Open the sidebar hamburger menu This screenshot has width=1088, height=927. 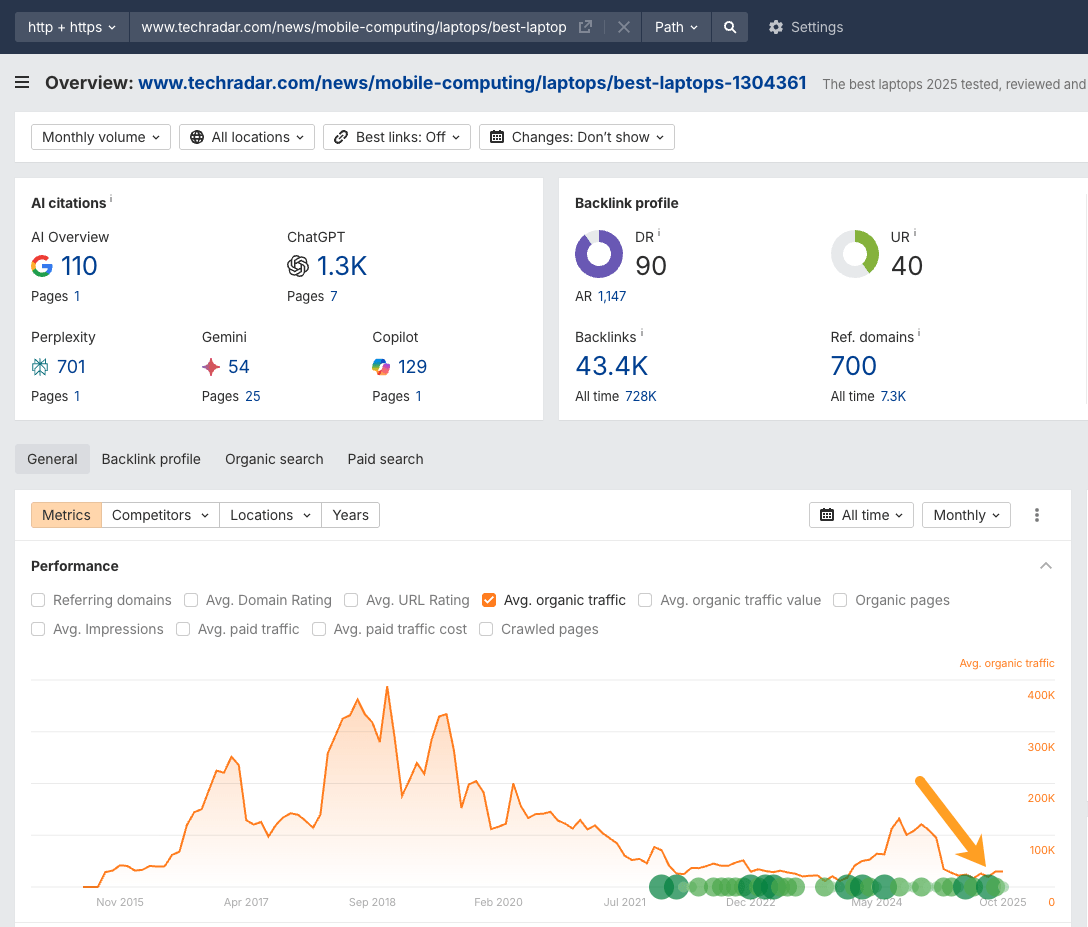click(22, 82)
